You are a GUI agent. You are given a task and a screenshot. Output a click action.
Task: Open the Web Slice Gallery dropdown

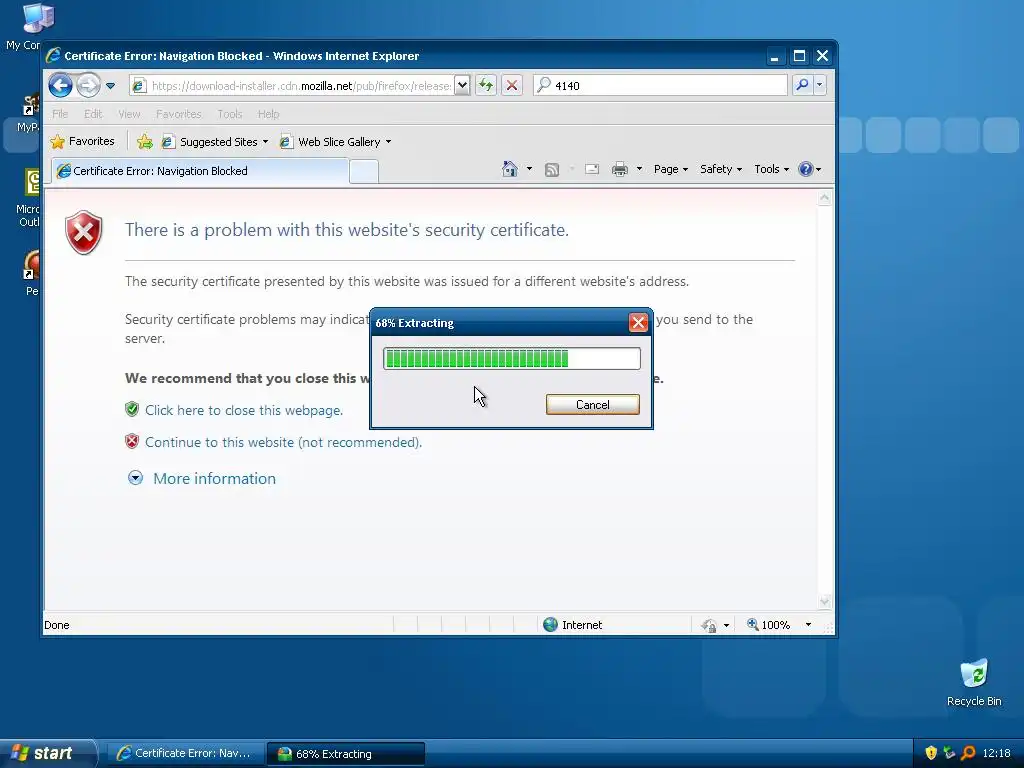[336, 142]
